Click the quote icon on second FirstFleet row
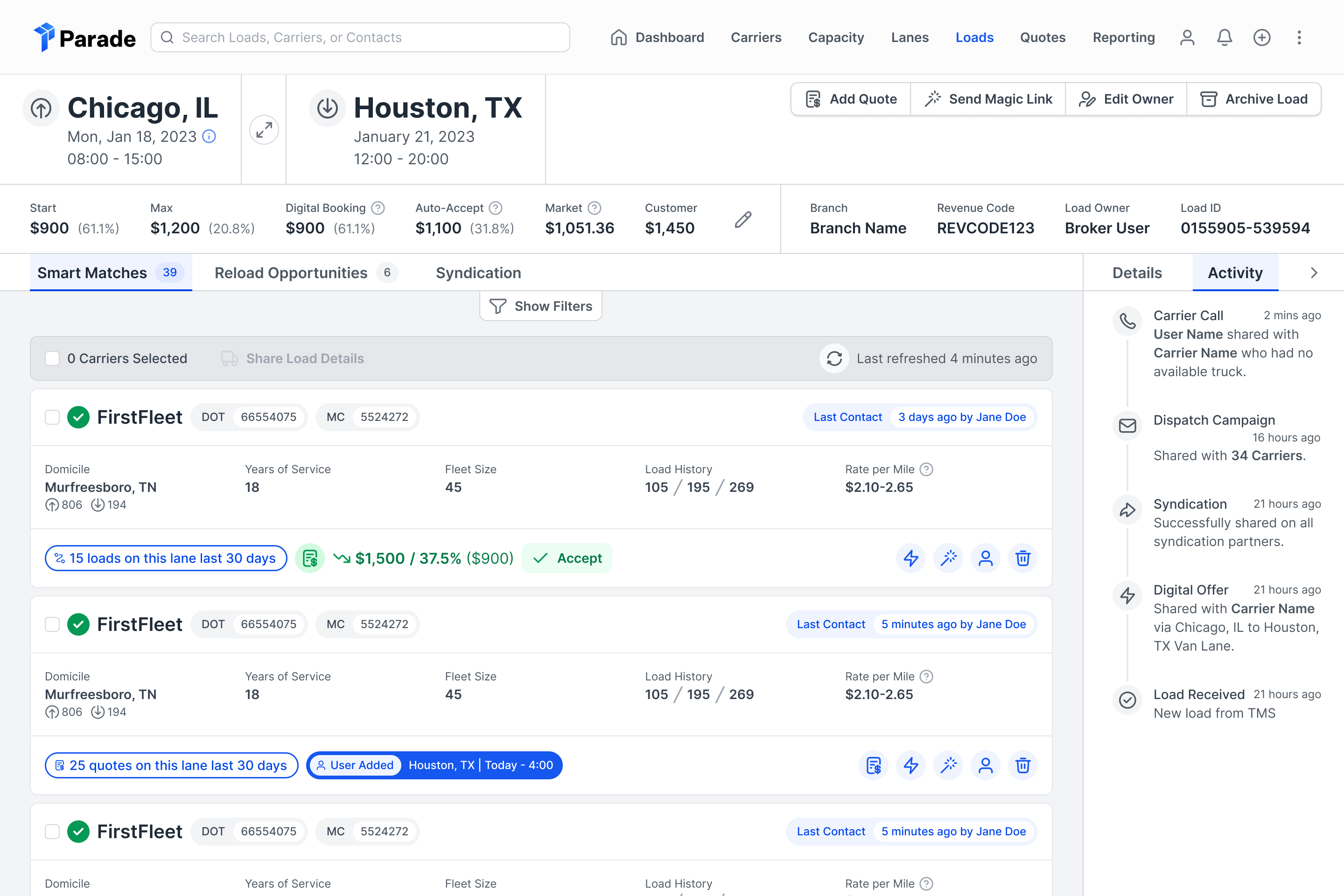The height and width of the screenshot is (896, 1344). pos(874,765)
